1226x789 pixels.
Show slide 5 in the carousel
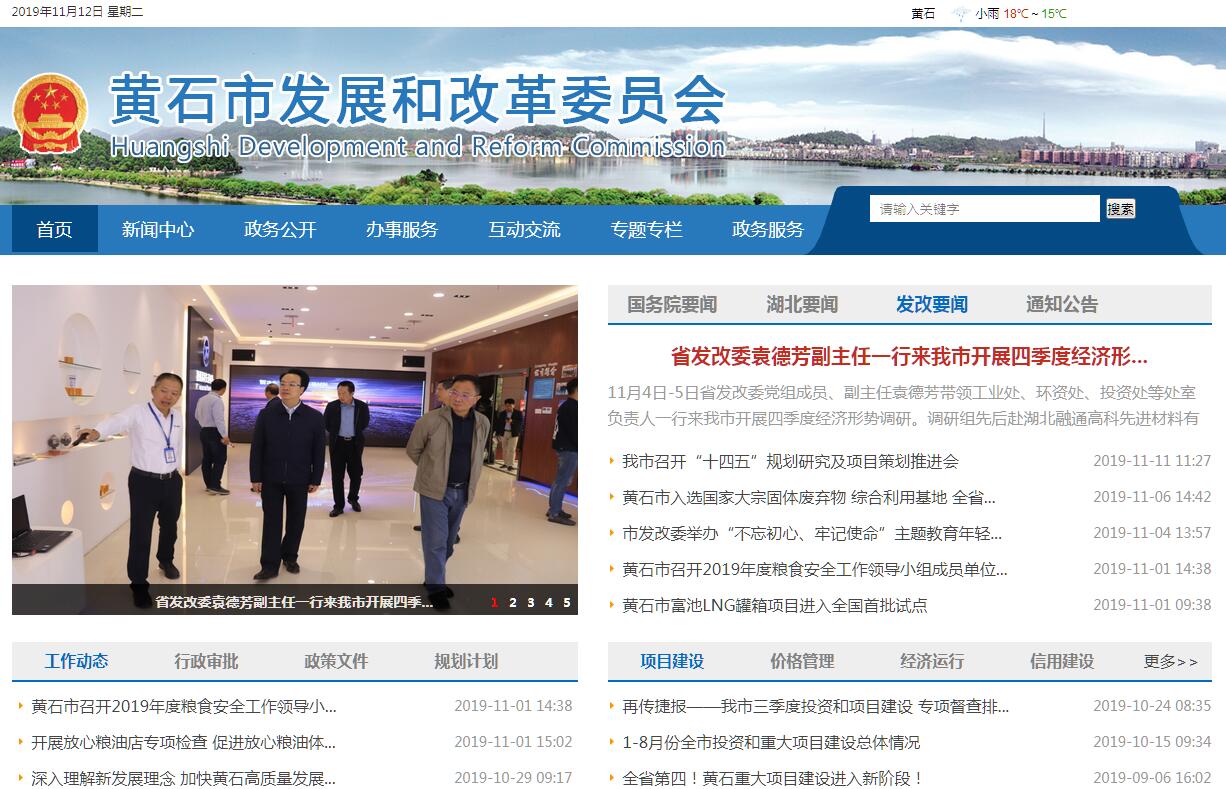[566, 602]
